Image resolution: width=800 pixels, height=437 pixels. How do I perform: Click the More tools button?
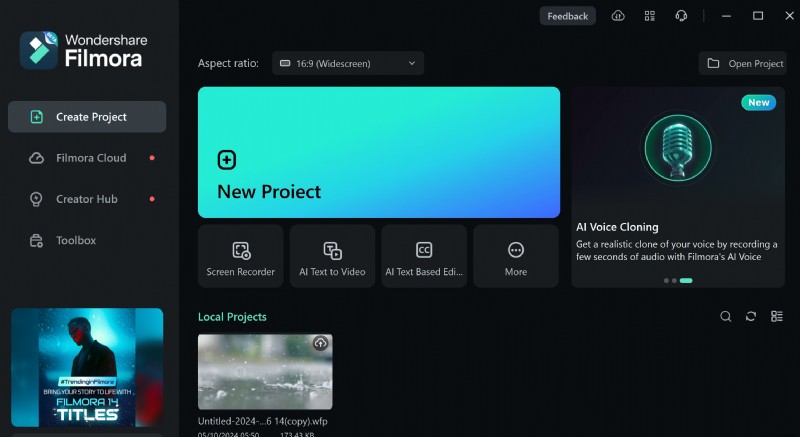click(x=516, y=256)
